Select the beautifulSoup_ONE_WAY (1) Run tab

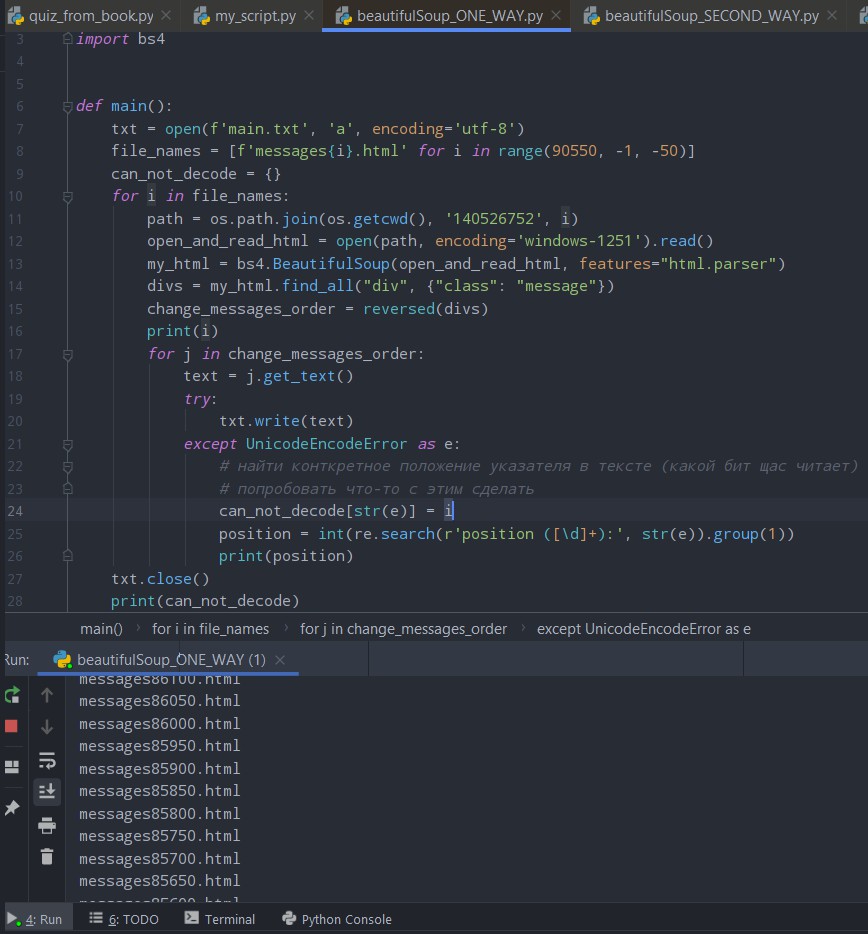[x=171, y=659]
